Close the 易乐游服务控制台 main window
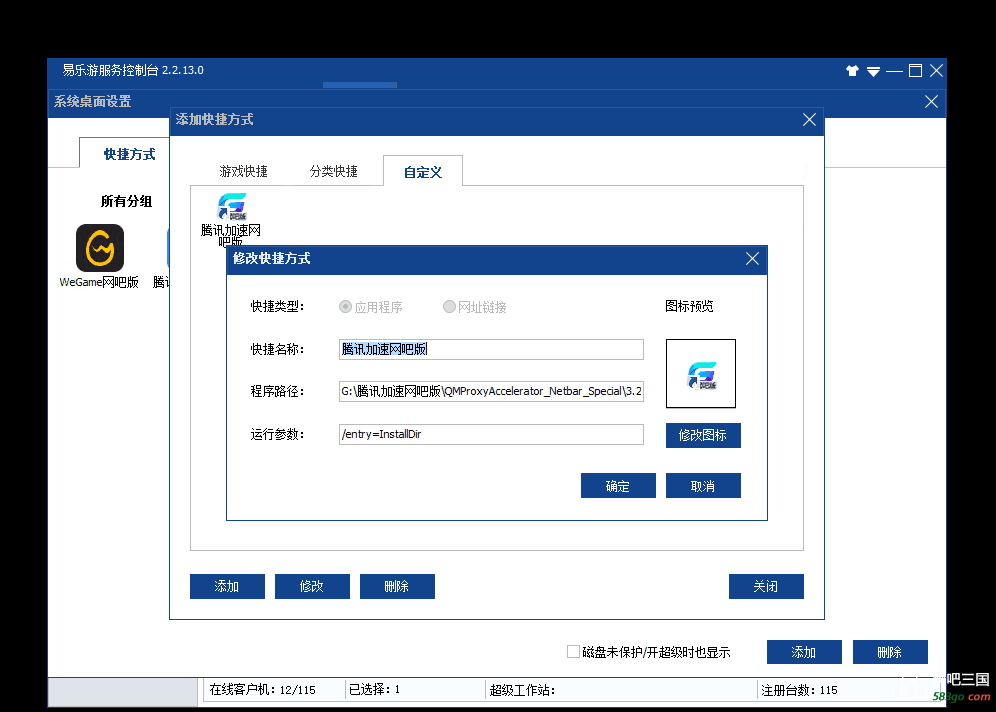The height and width of the screenshot is (712, 996). point(936,71)
